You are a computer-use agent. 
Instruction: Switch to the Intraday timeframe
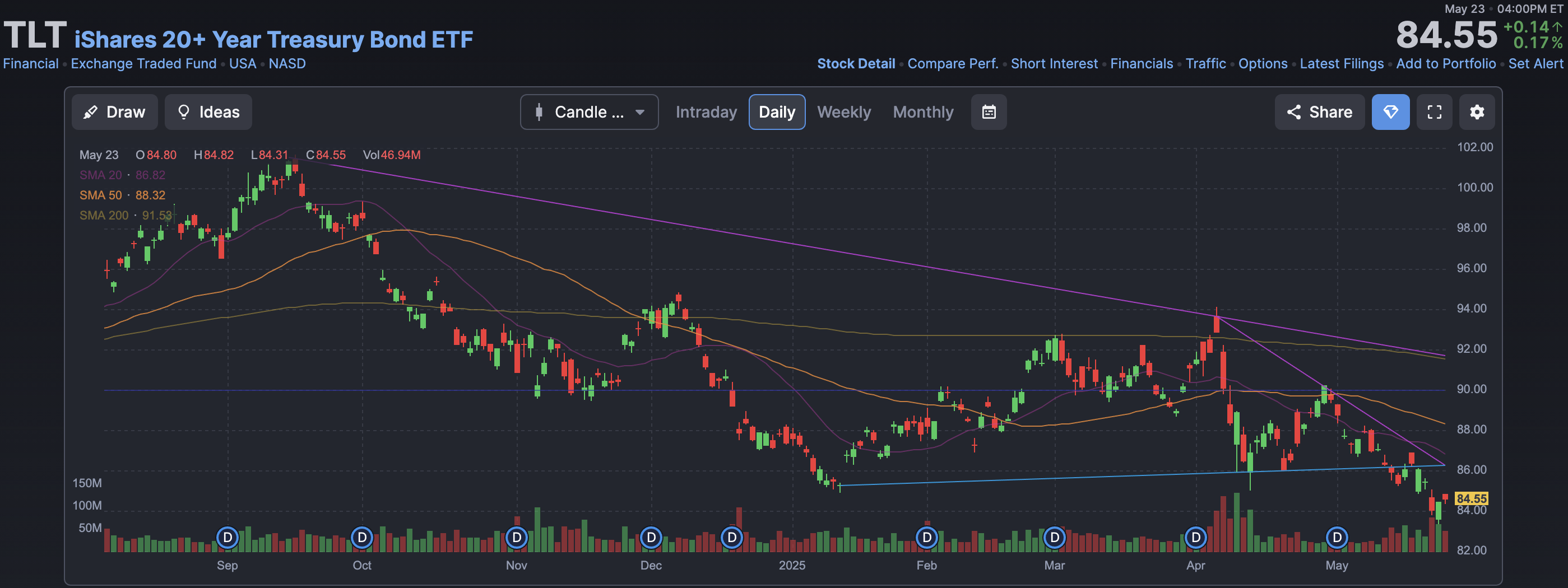point(706,112)
